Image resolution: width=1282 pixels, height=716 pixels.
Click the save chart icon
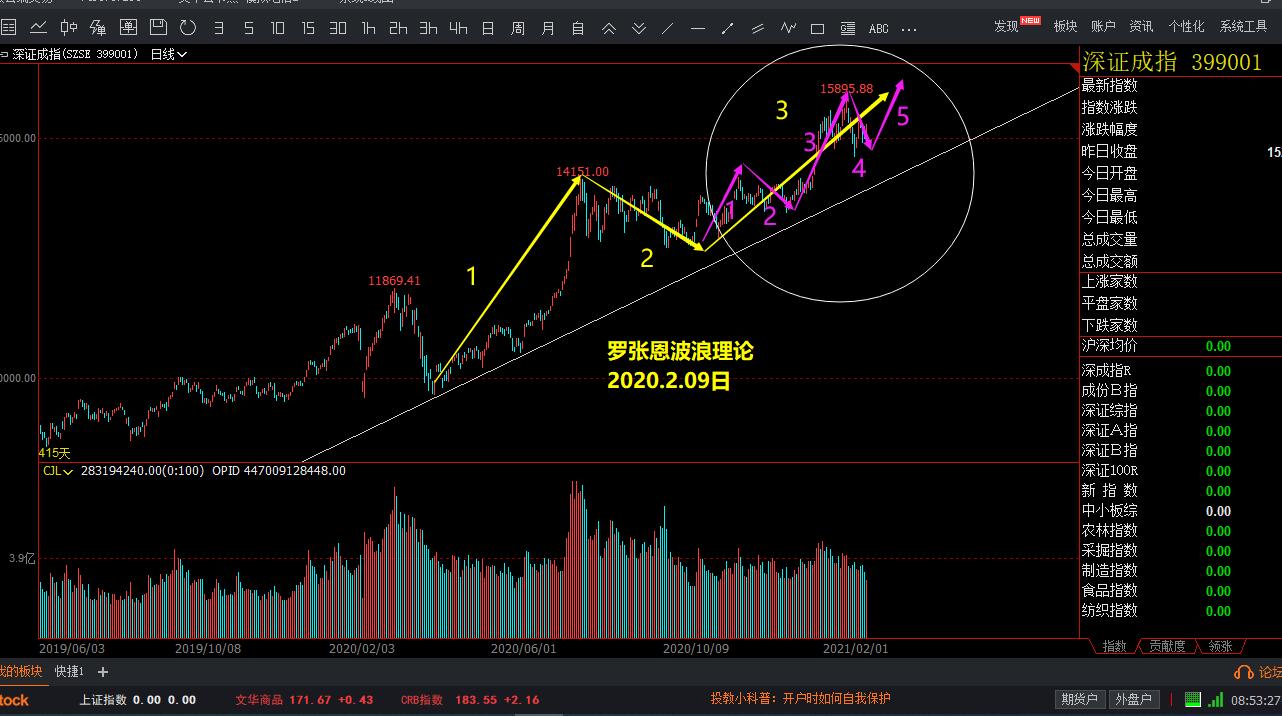point(159,27)
